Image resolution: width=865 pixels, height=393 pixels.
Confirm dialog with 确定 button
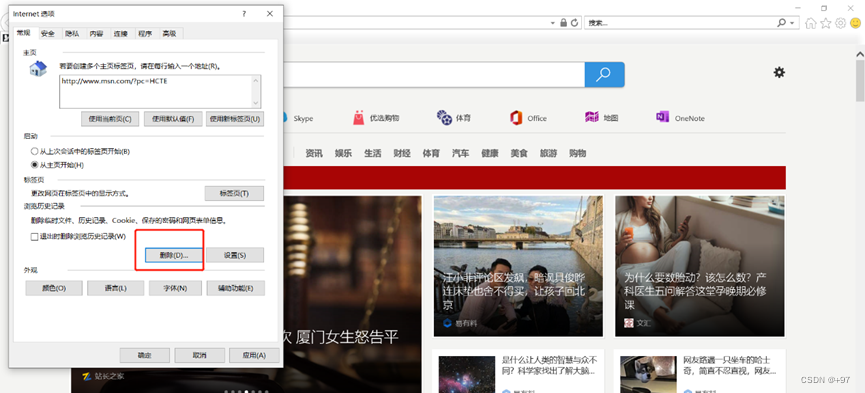[145, 355]
